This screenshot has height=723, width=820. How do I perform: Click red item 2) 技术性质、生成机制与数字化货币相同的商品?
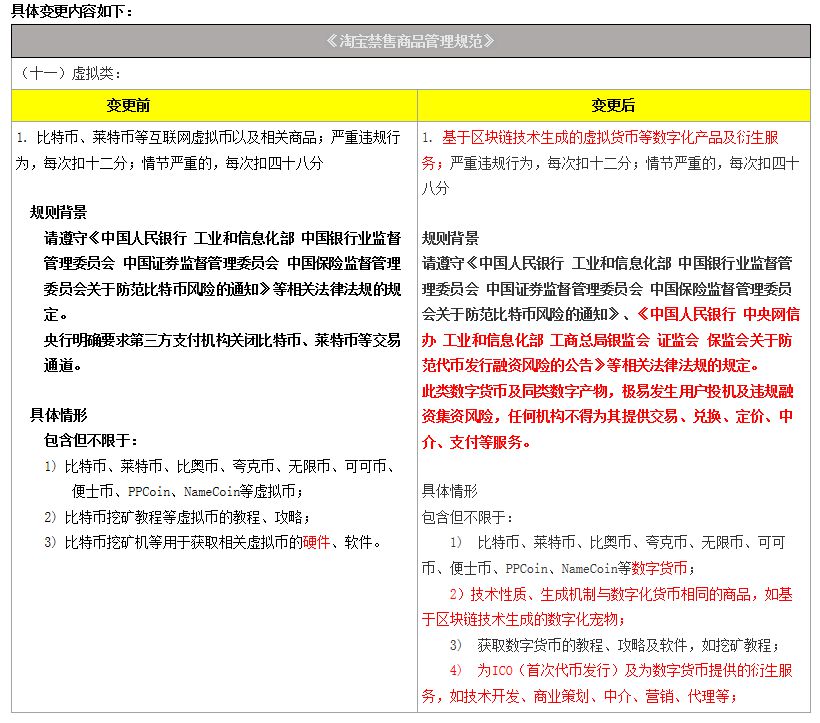pos(601,594)
